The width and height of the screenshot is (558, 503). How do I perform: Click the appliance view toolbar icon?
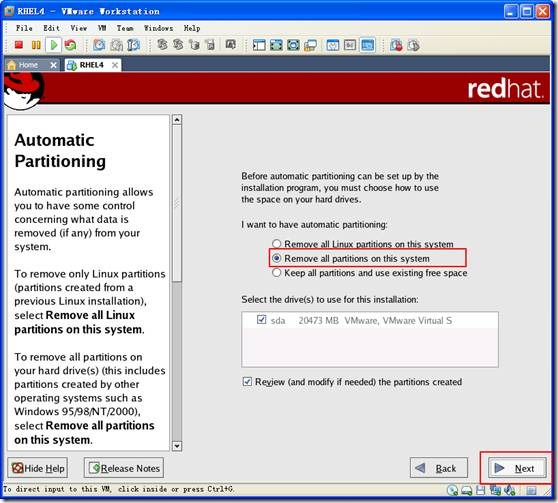pos(350,45)
